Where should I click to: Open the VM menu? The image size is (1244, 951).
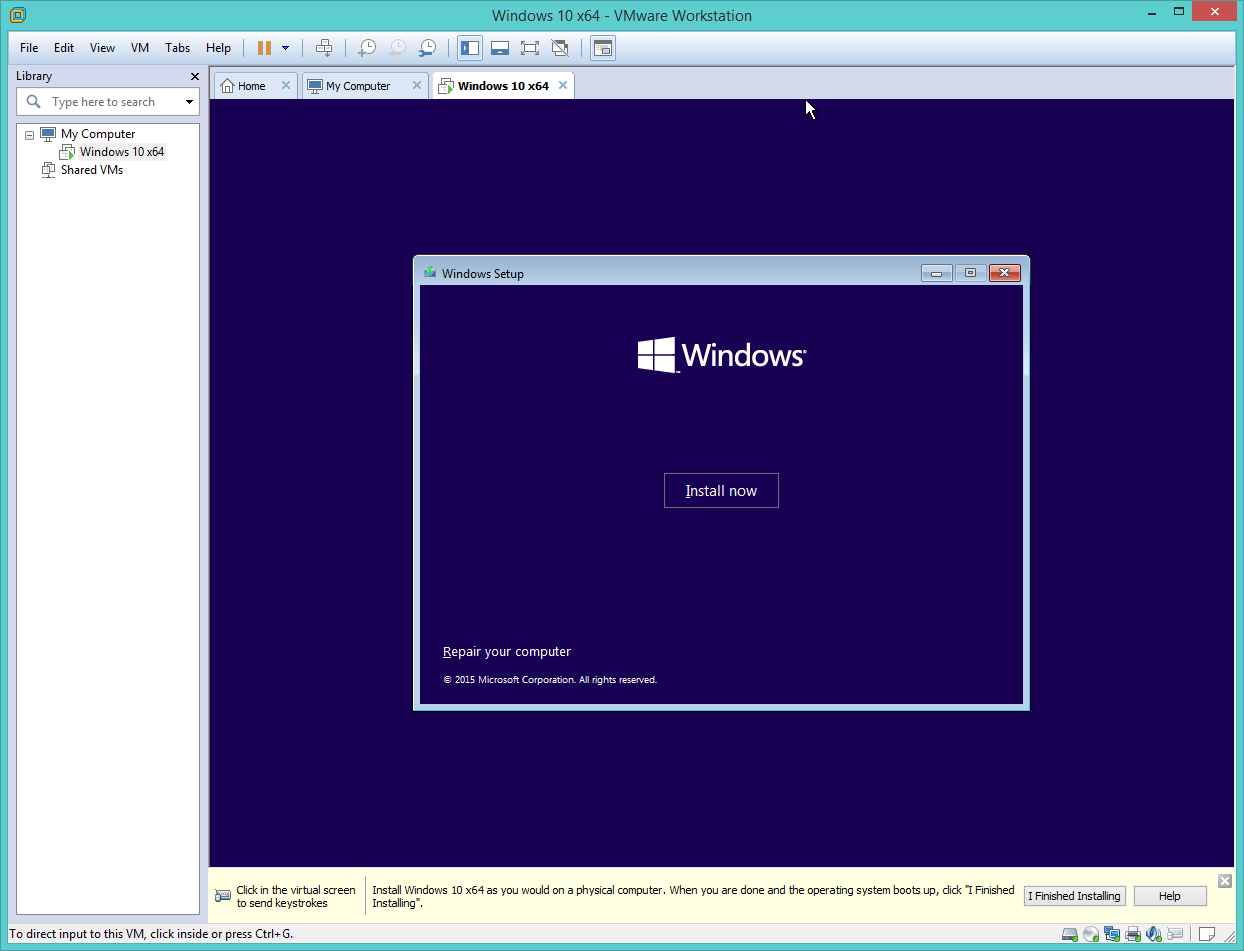tap(140, 48)
